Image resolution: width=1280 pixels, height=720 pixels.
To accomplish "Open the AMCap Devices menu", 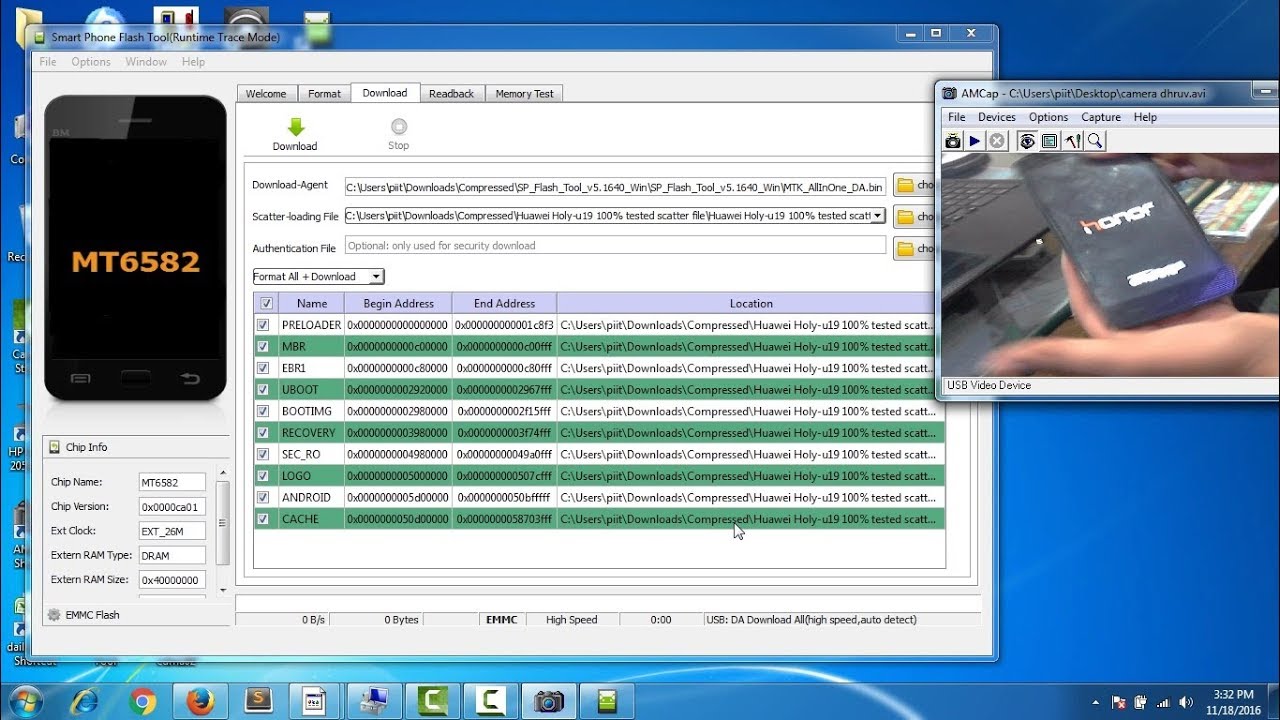I will (997, 117).
